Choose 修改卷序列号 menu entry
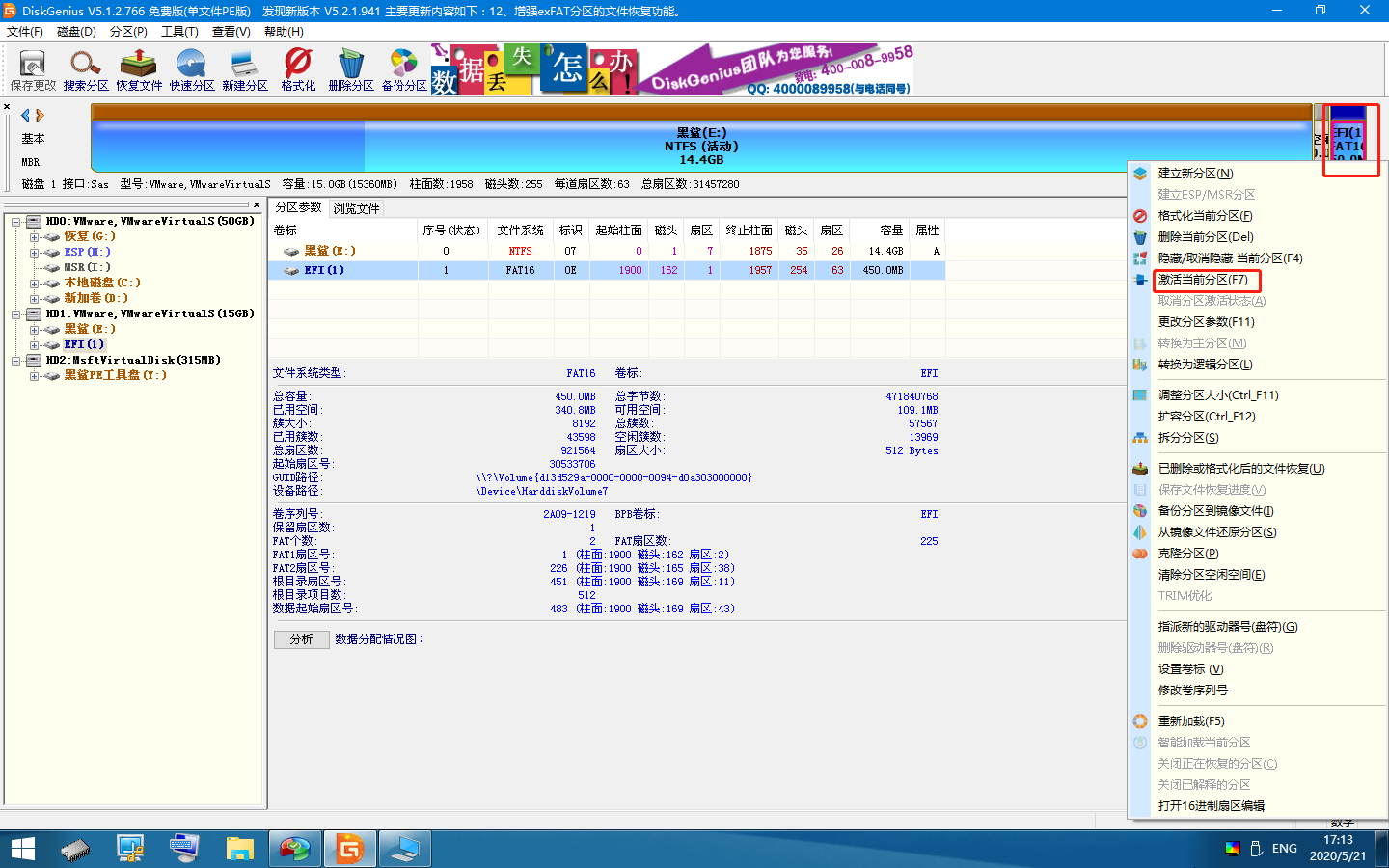The width and height of the screenshot is (1389, 868). pos(1193,691)
